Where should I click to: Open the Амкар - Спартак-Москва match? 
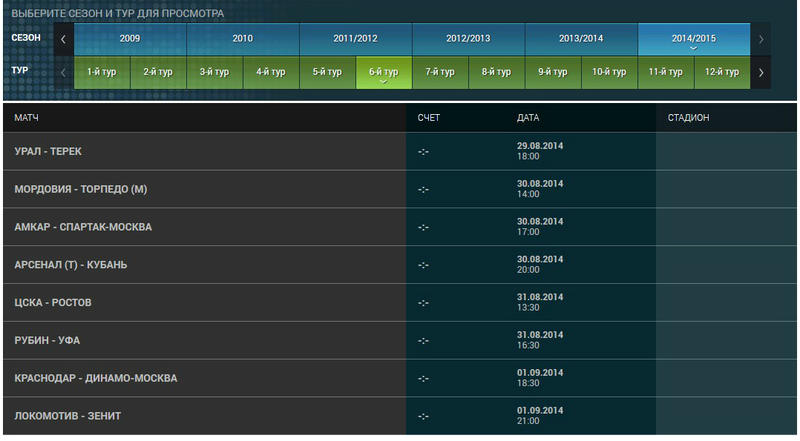(x=83, y=227)
